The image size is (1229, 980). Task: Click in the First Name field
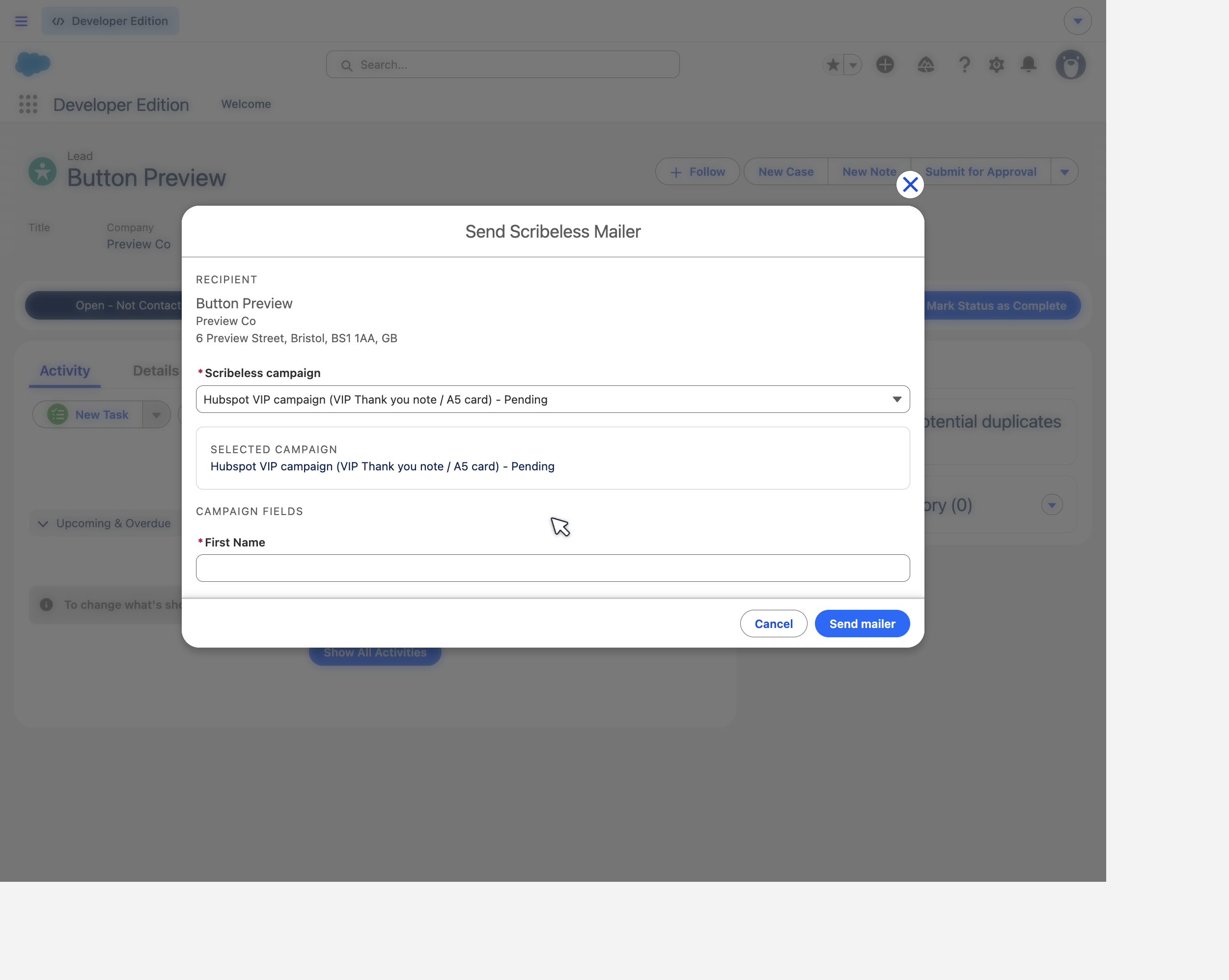pyautogui.click(x=553, y=568)
